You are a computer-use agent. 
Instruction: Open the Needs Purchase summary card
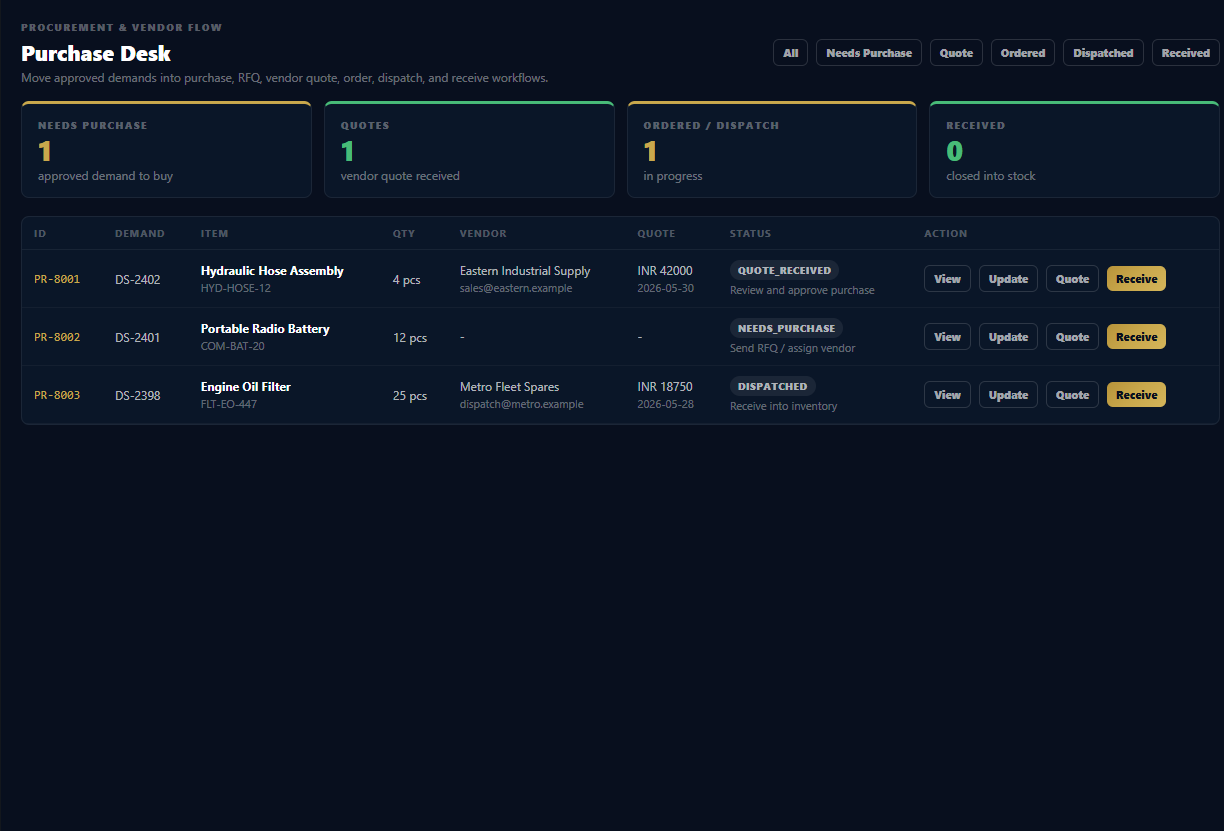coord(166,149)
